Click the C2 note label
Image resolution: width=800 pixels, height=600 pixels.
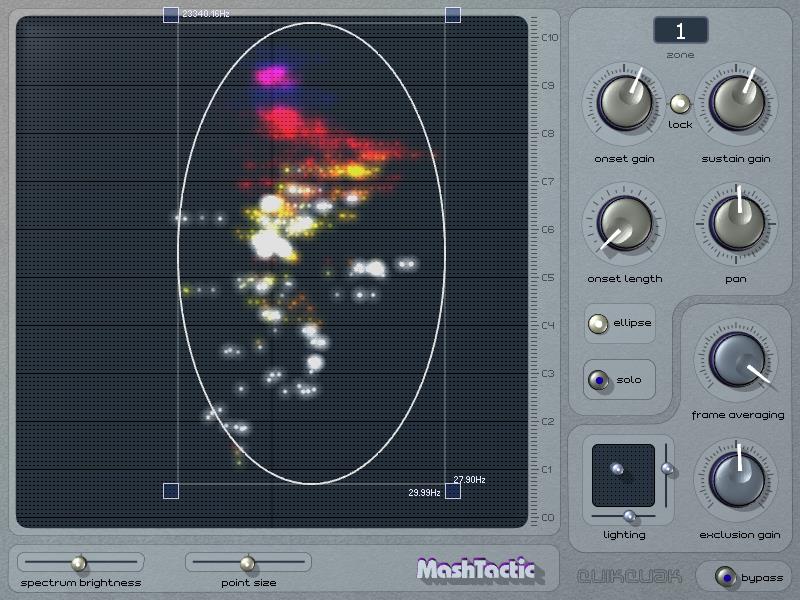coord(548,421)
